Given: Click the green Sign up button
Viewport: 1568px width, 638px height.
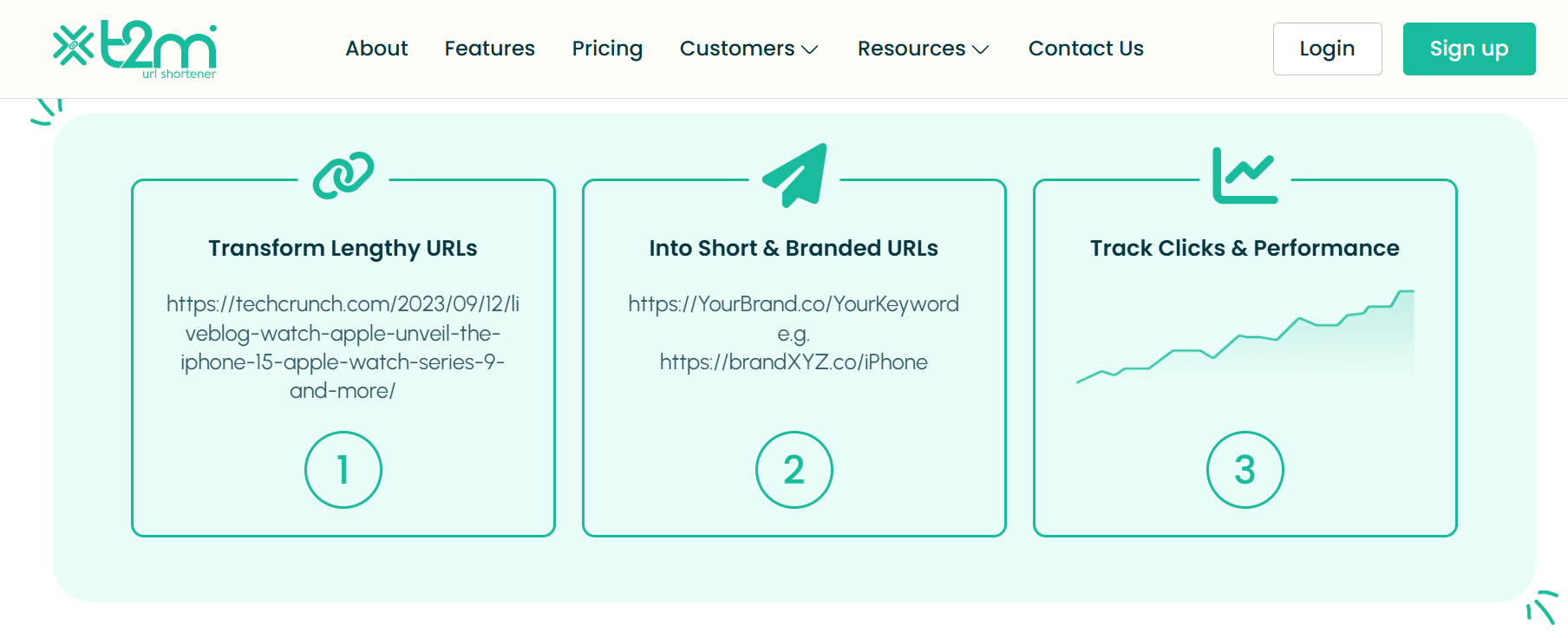Looking at the screenshot, I should (1469, 49).
